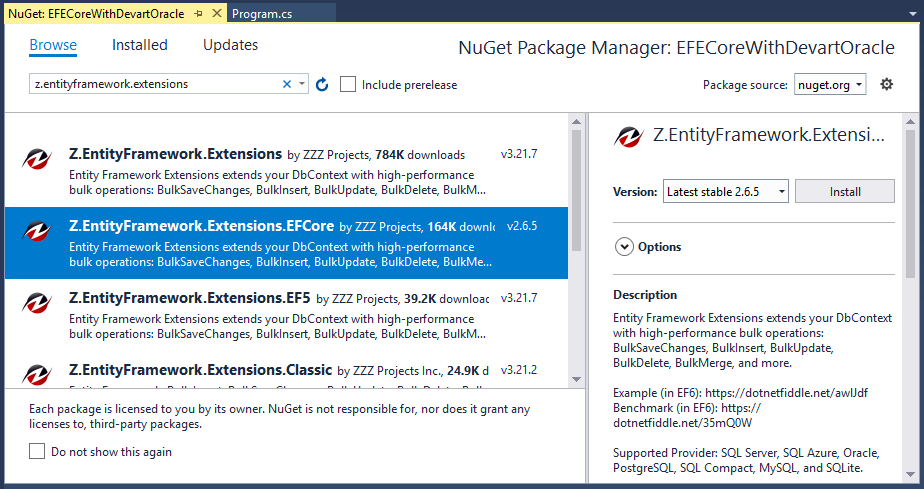The height and width of the screenshot is (489, 924).
Task: Click version v2.6.5 of the EFCore package
Action: coord(522,226)
